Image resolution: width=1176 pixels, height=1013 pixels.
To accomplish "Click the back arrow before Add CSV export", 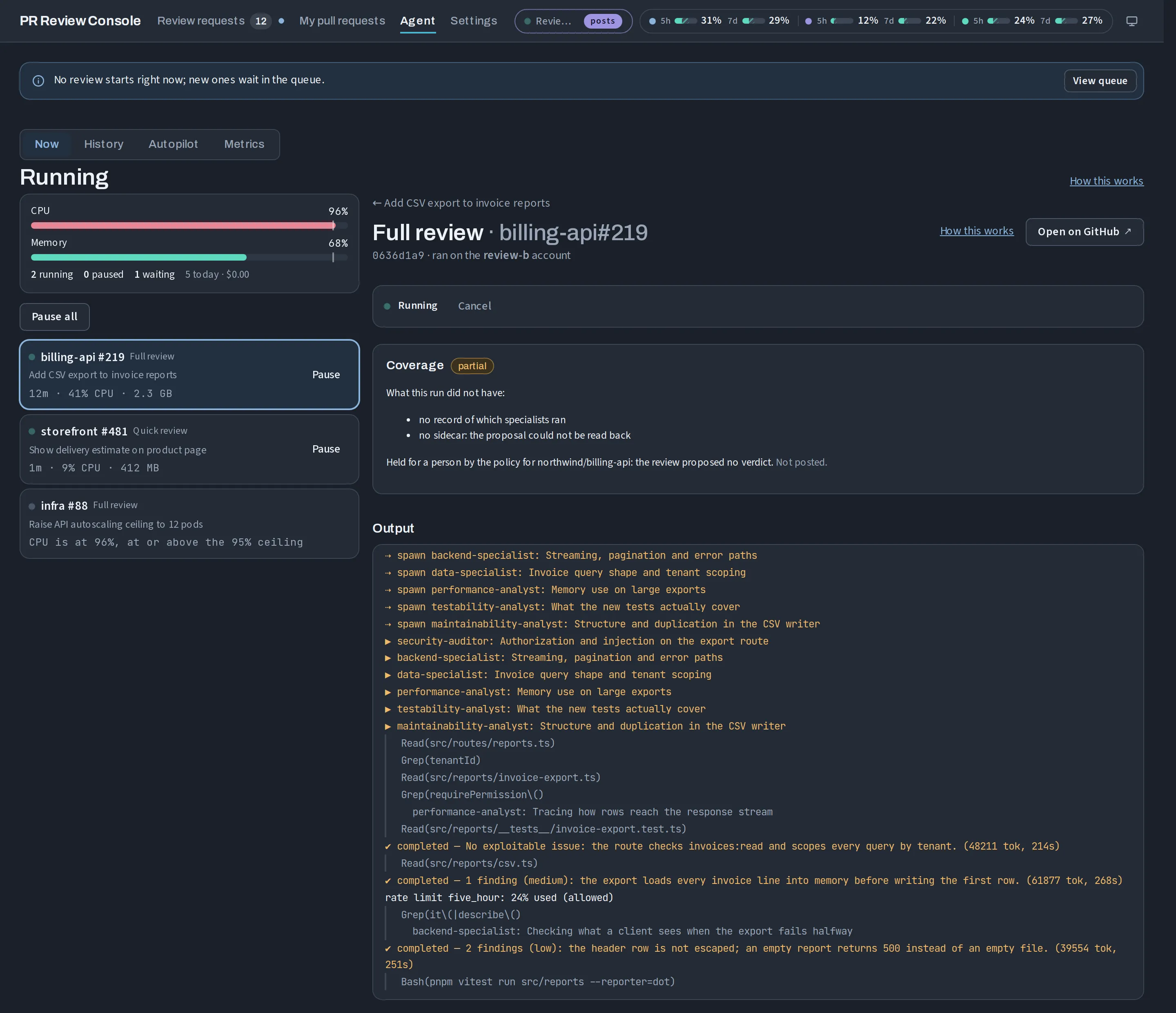I will 377,203.
